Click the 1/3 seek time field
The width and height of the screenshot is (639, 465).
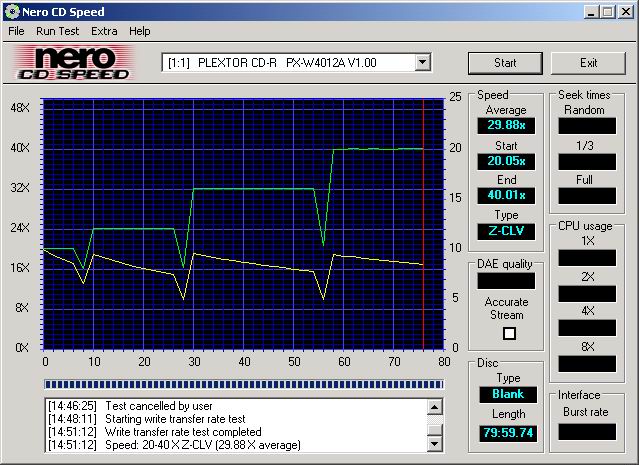pyautogui.click(x=587, y=161)
